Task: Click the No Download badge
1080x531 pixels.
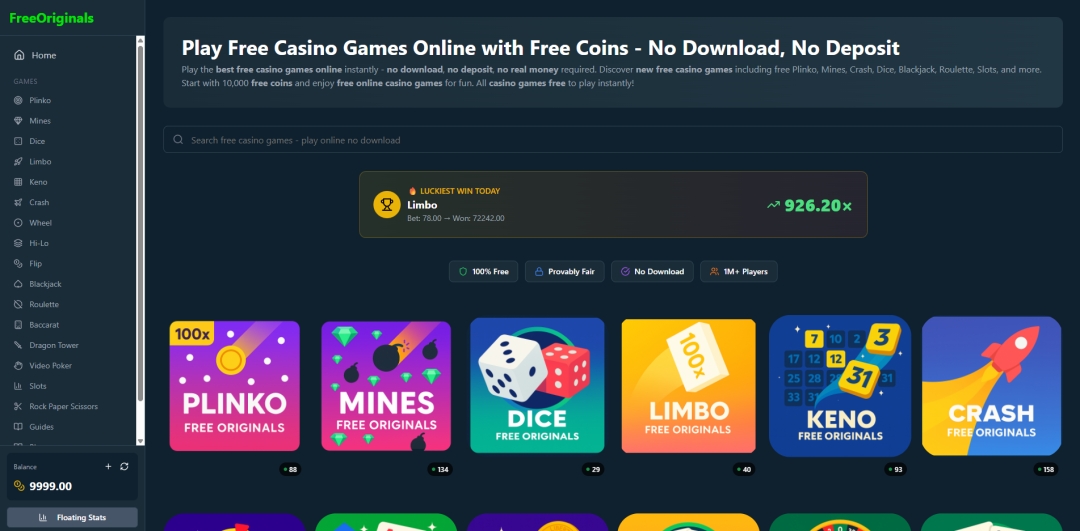Action: pyautogui.click(x=652, y=271)
